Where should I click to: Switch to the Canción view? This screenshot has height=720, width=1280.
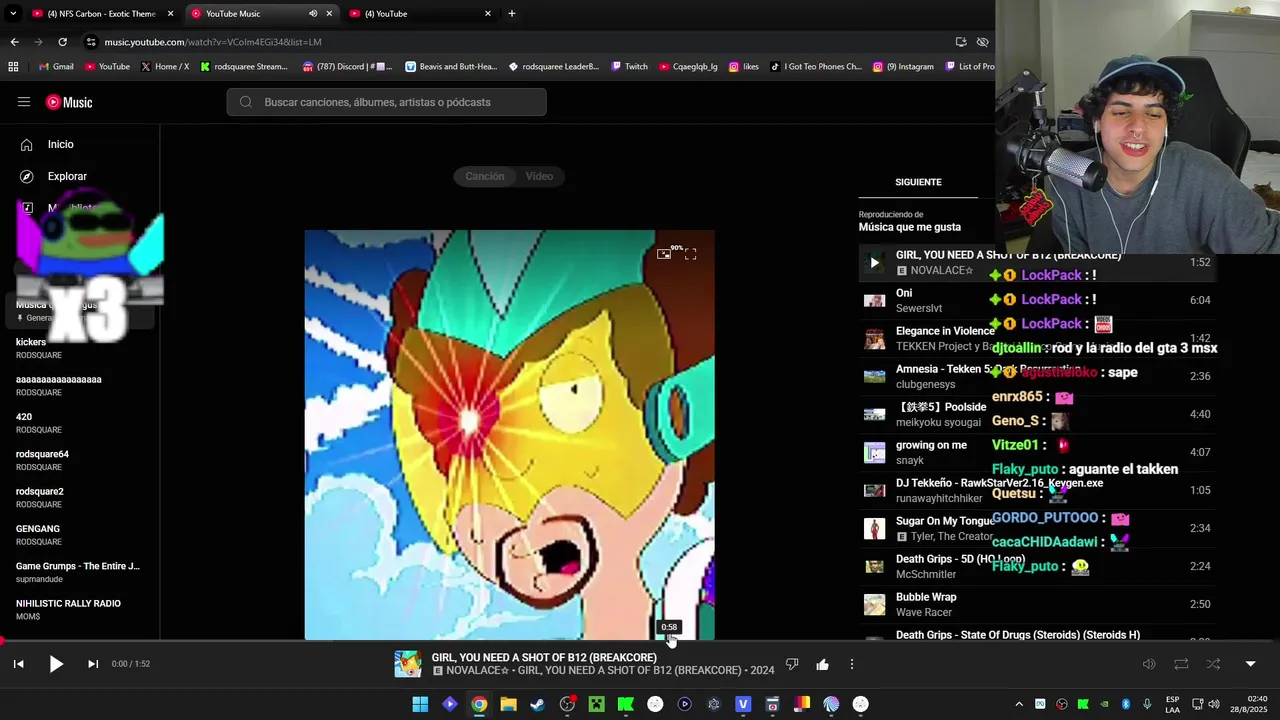click(x=485, y=176)
